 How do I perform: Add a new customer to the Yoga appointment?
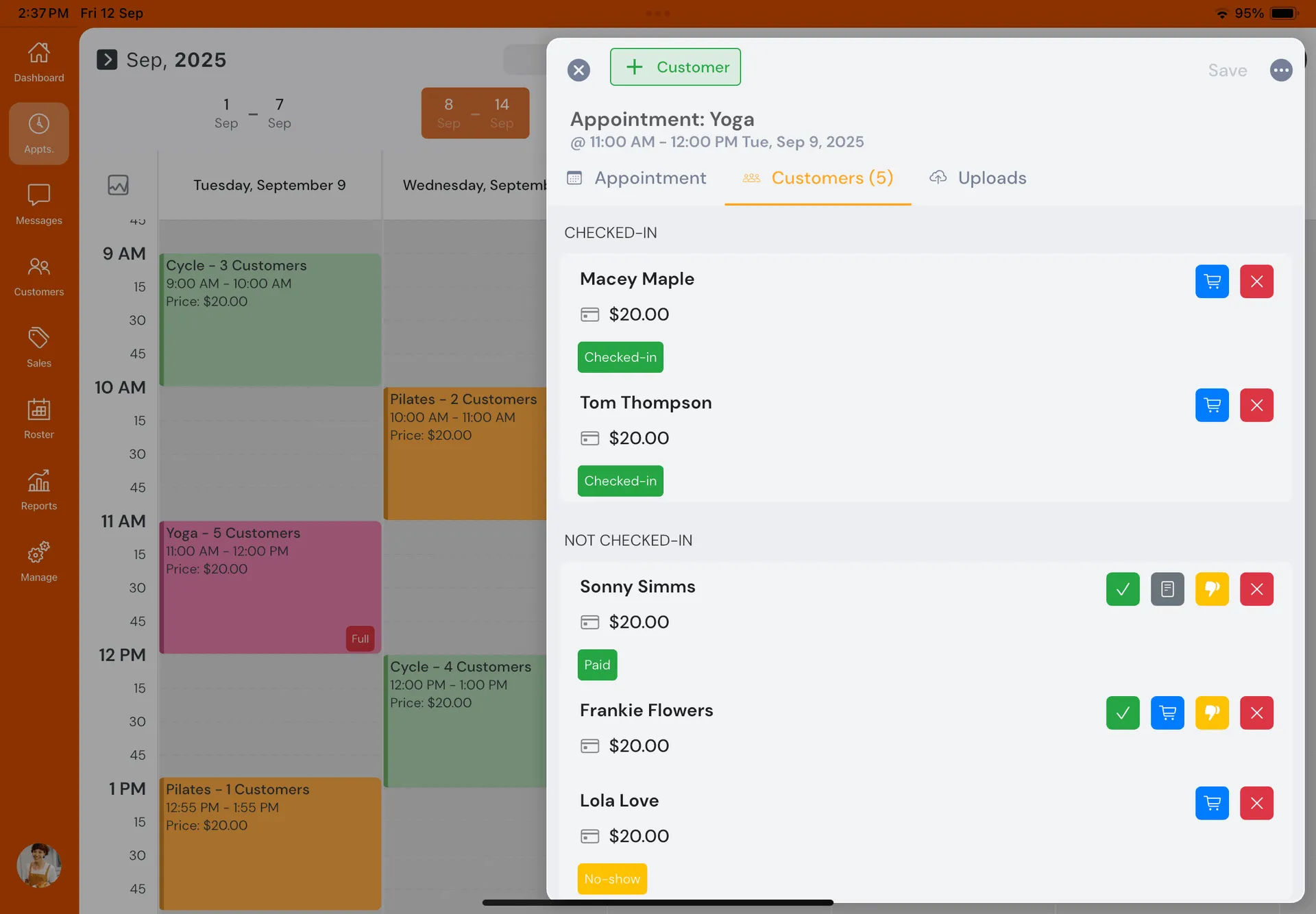(675, 66)
